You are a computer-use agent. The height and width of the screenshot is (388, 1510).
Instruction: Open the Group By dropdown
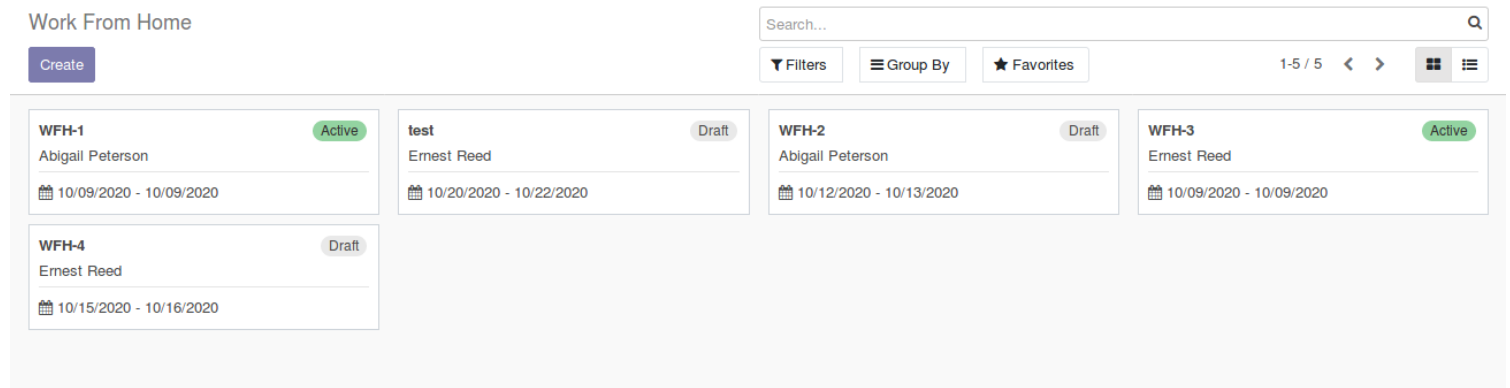[x=911, y=64]
